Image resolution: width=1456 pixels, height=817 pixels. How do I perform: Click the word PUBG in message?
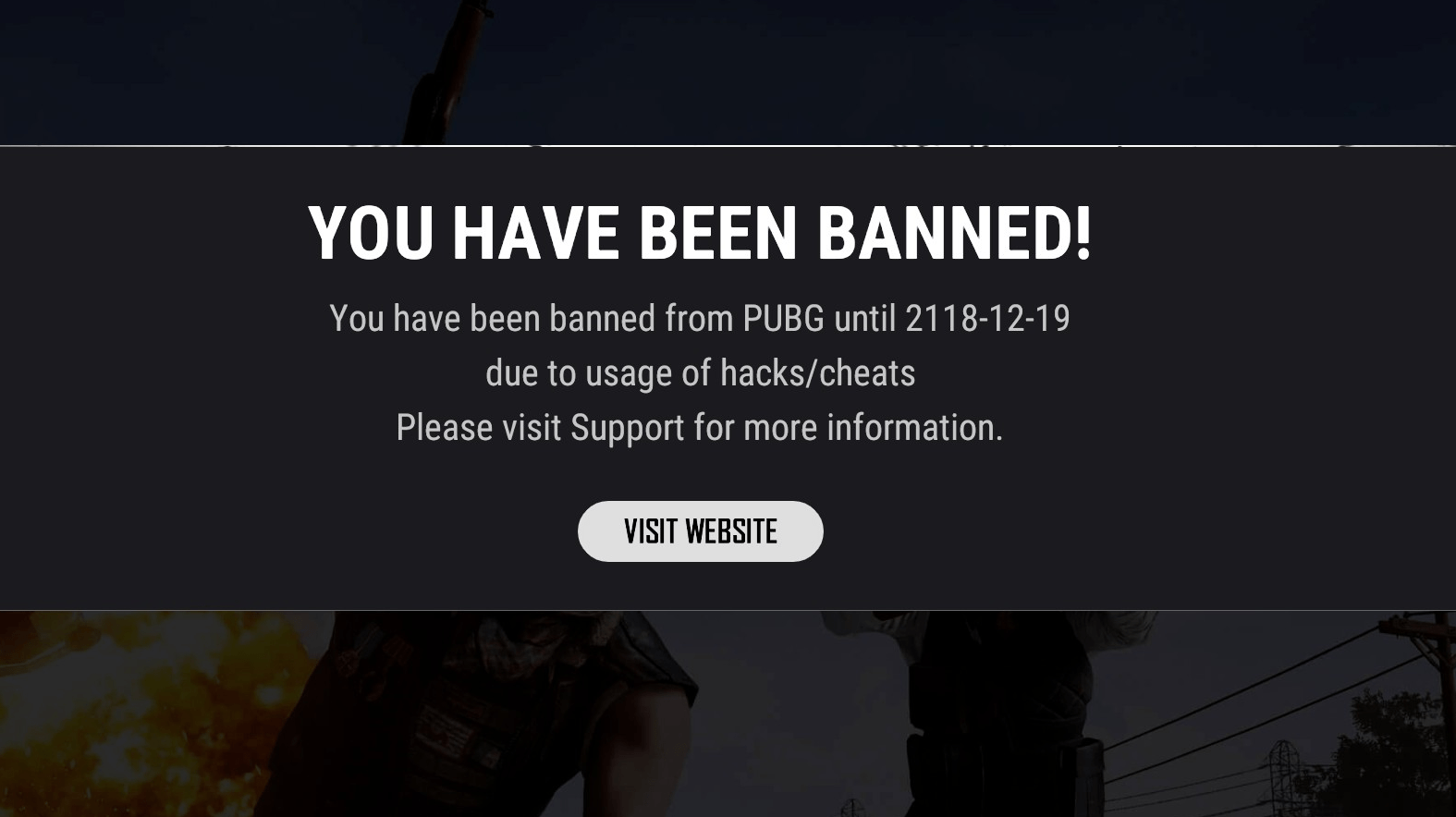(783, 318)
